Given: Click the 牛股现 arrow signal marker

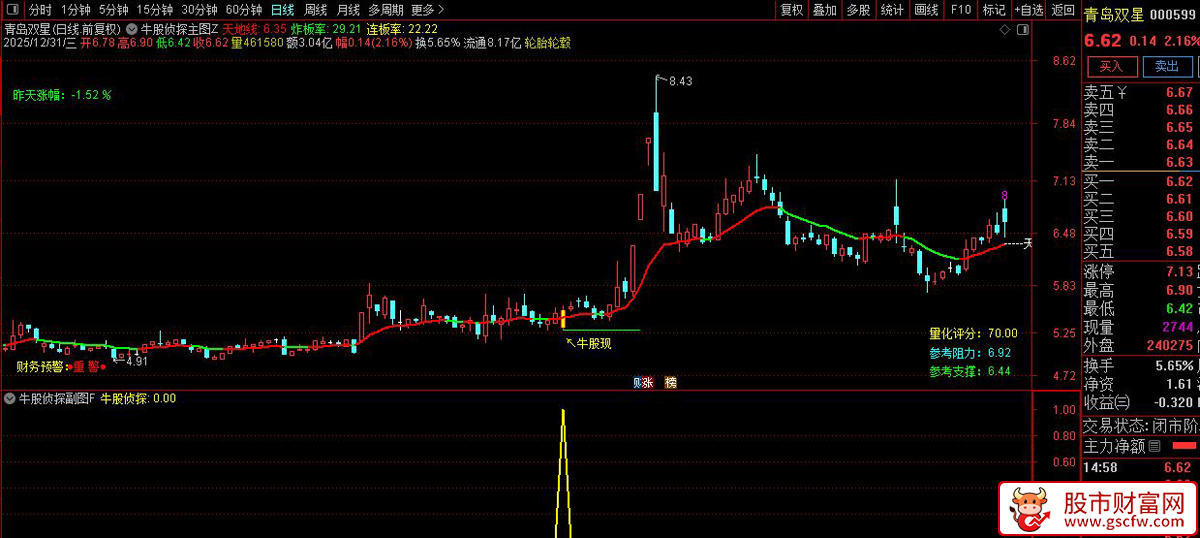Looking at the screenshot, I should tap(588, 343).
